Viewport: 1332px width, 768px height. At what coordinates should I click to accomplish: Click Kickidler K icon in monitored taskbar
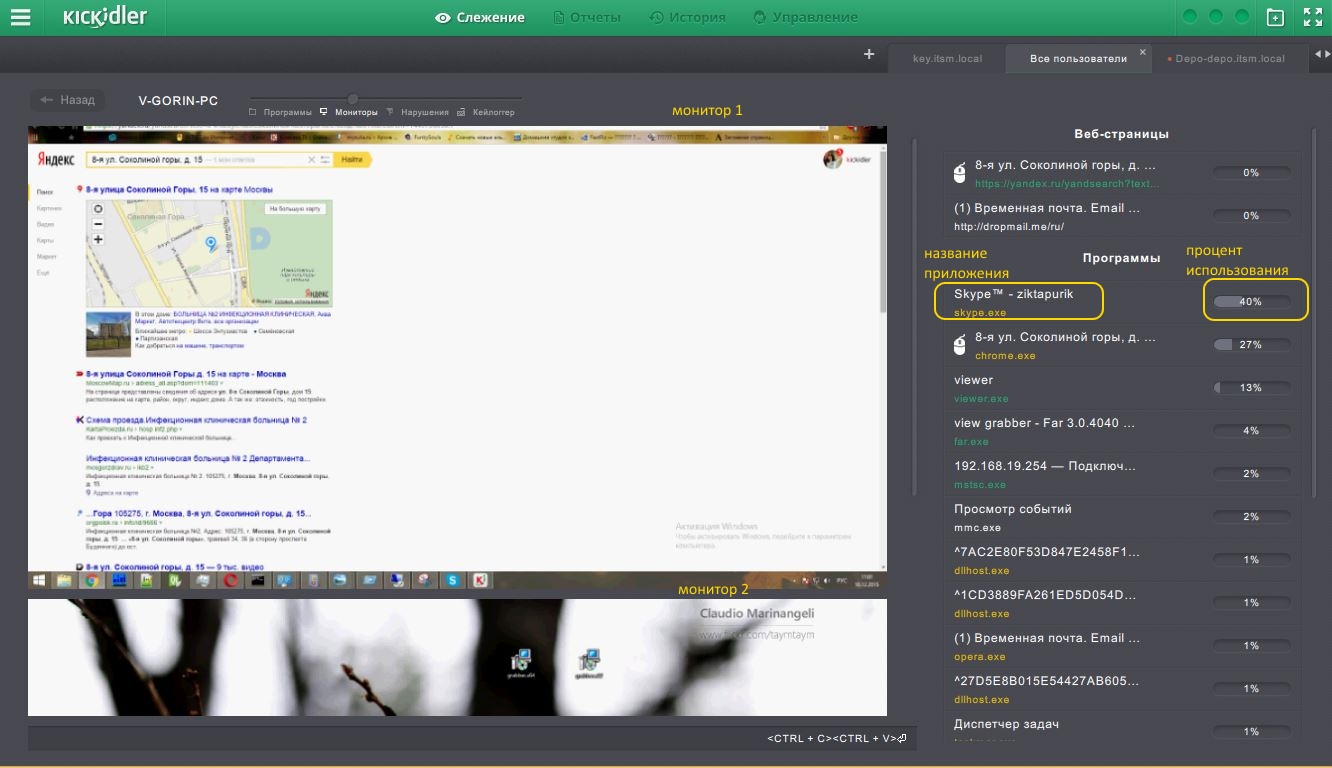[x=479, y=580]
